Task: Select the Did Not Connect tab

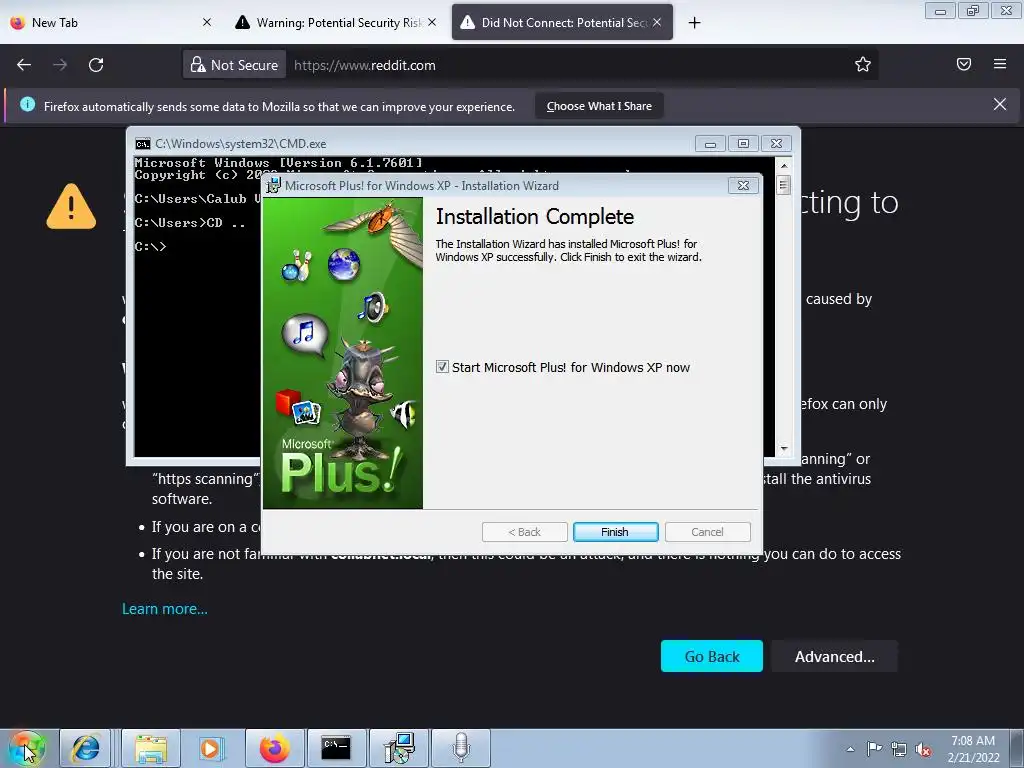Action: coord(564,23)
